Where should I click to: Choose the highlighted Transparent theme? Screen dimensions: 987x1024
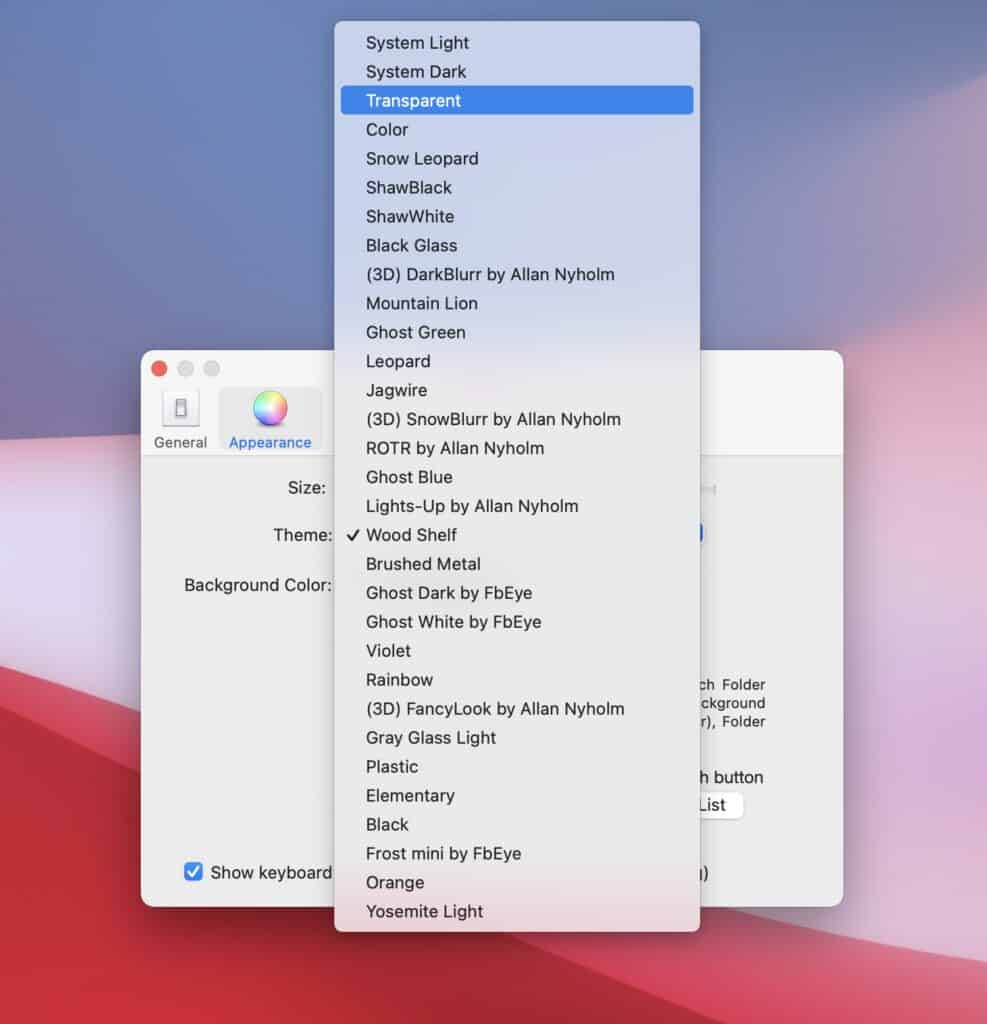pos(413,100)
